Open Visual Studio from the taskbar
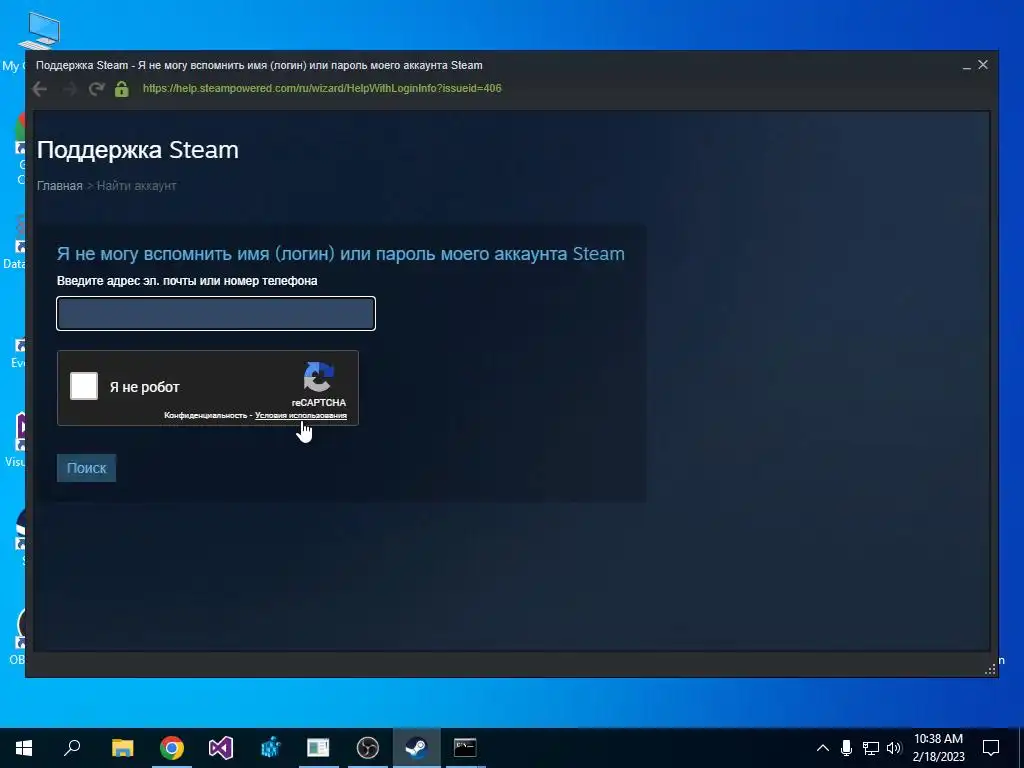The width and height of the screenshot is (1024, 768). [x=221, y=748]
